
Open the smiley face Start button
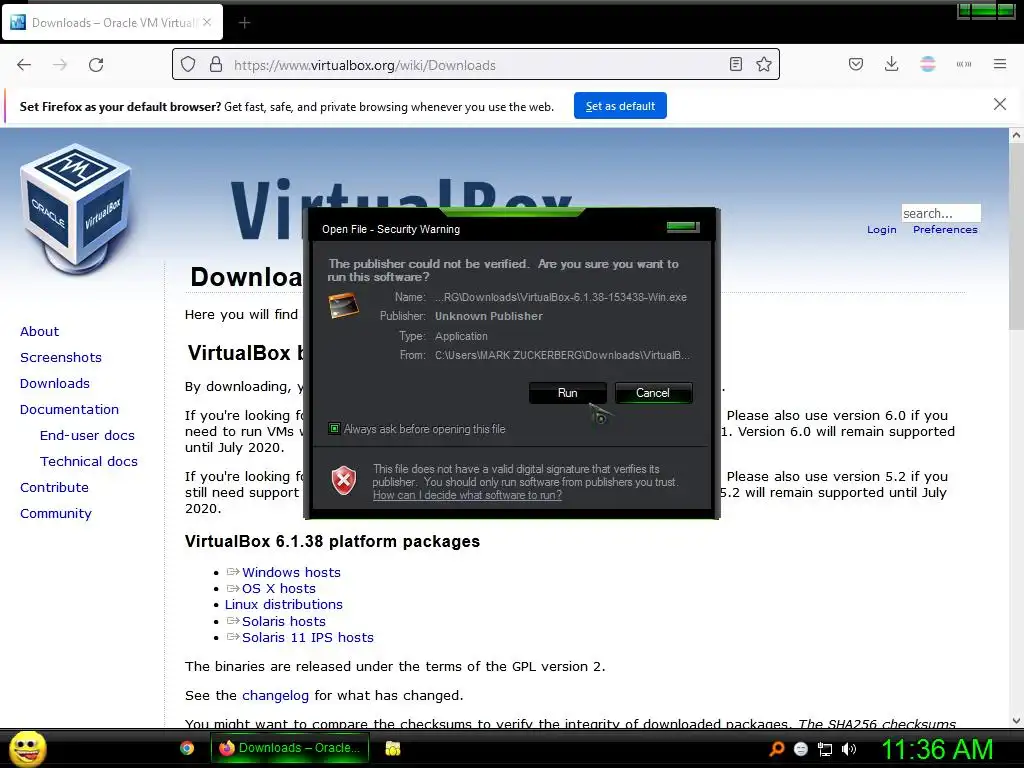(x=28, y=748)
